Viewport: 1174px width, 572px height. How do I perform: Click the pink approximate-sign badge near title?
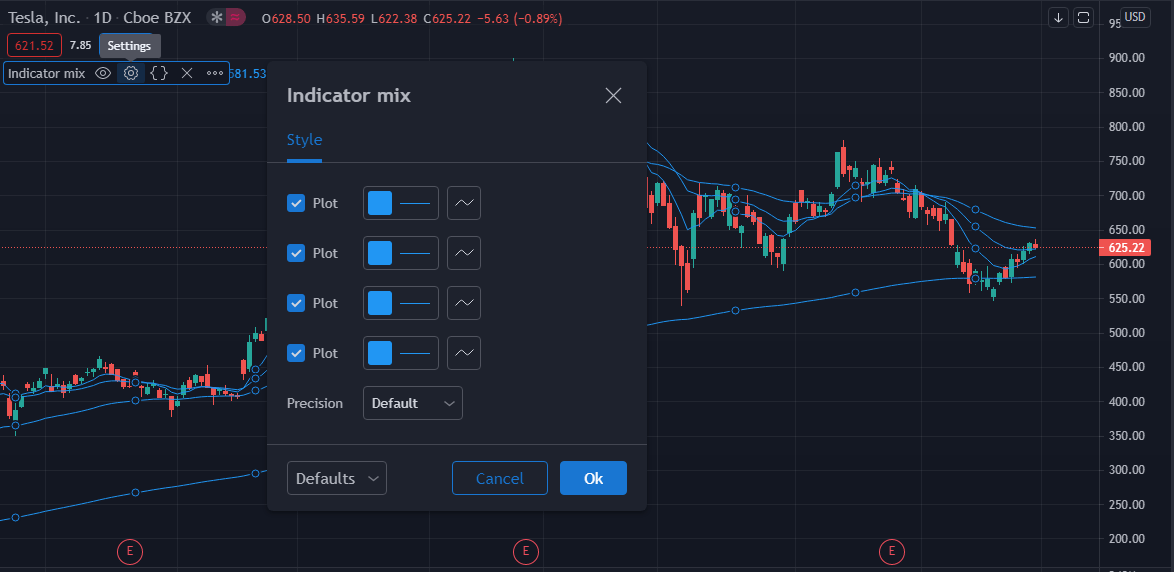click(x=235, y=18)
